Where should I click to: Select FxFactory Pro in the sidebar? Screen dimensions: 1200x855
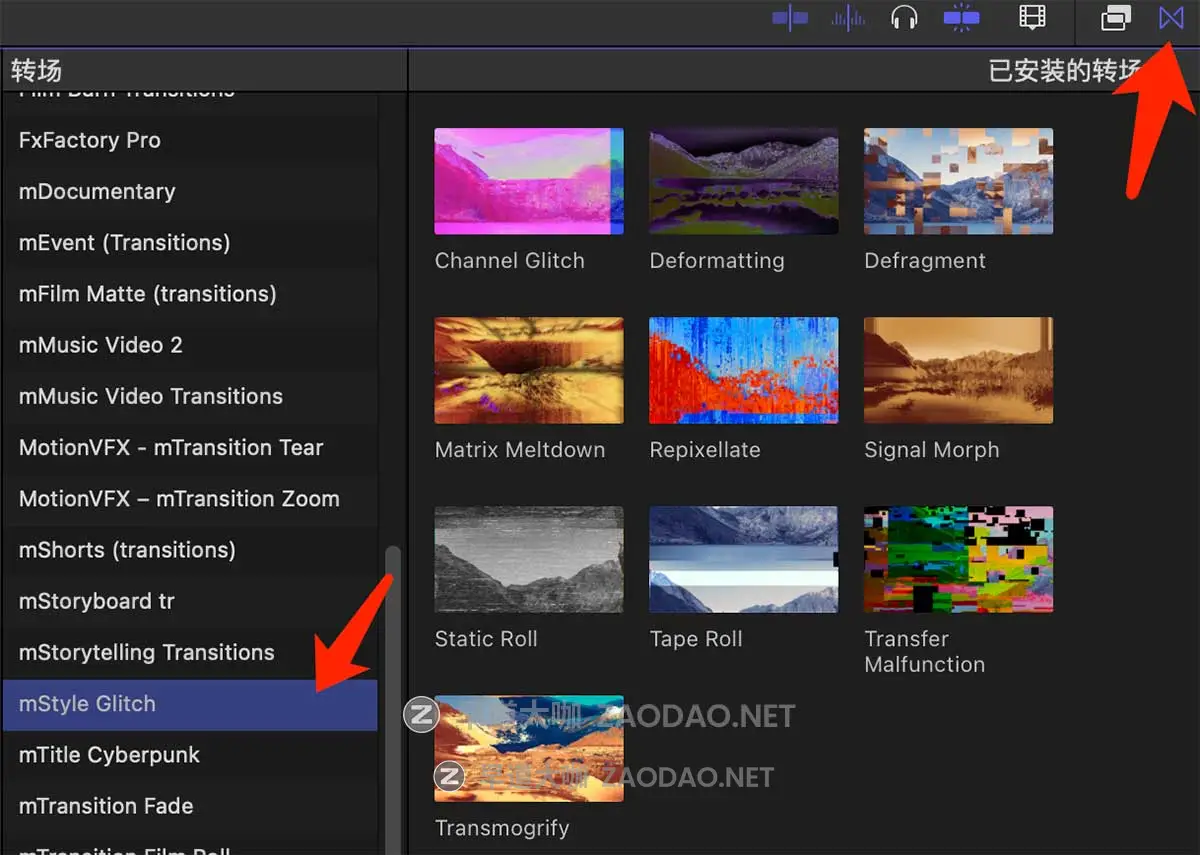pyautogui.click(x=90, y=141)
